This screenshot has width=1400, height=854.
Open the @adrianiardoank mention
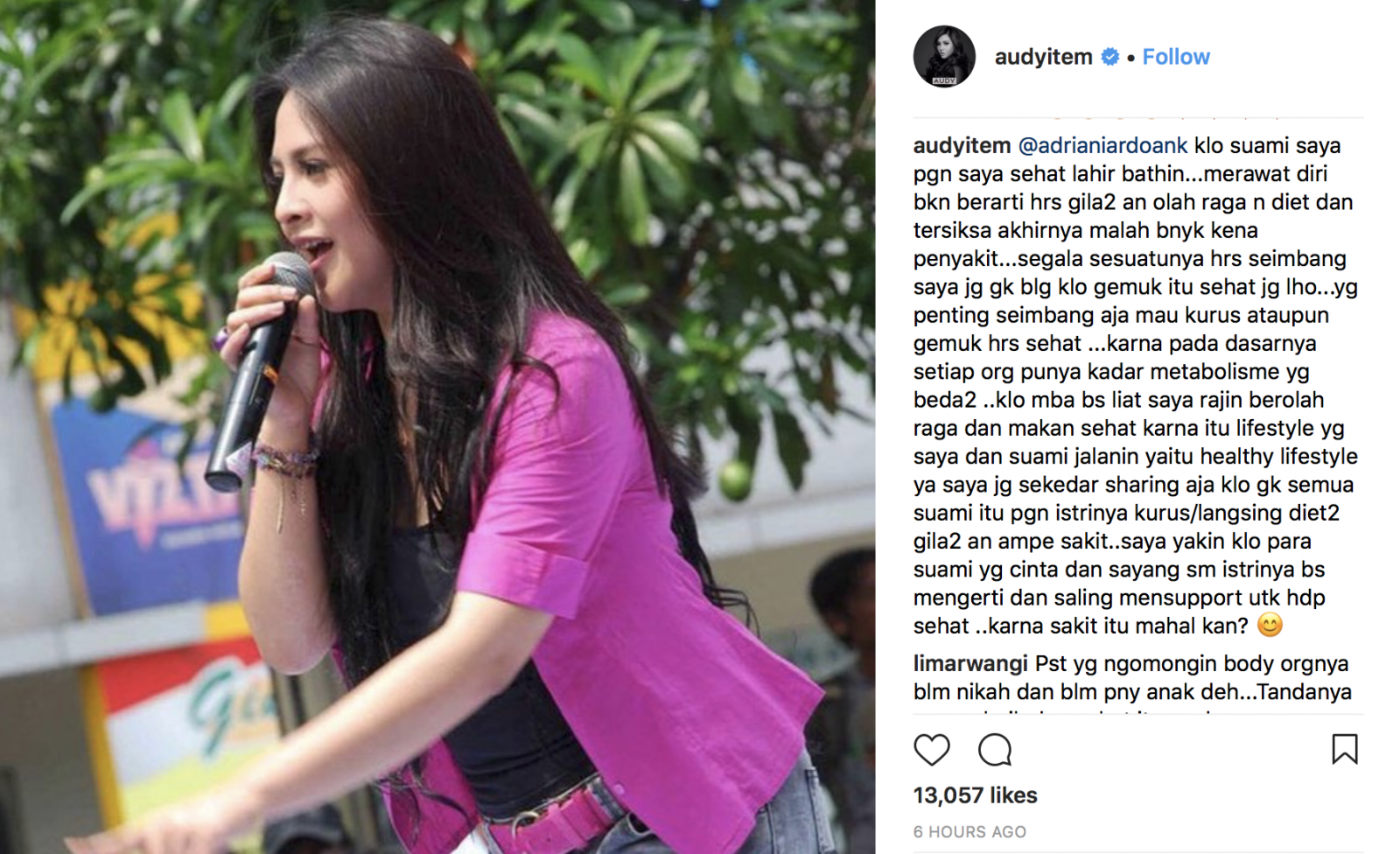coord(1102,145)
